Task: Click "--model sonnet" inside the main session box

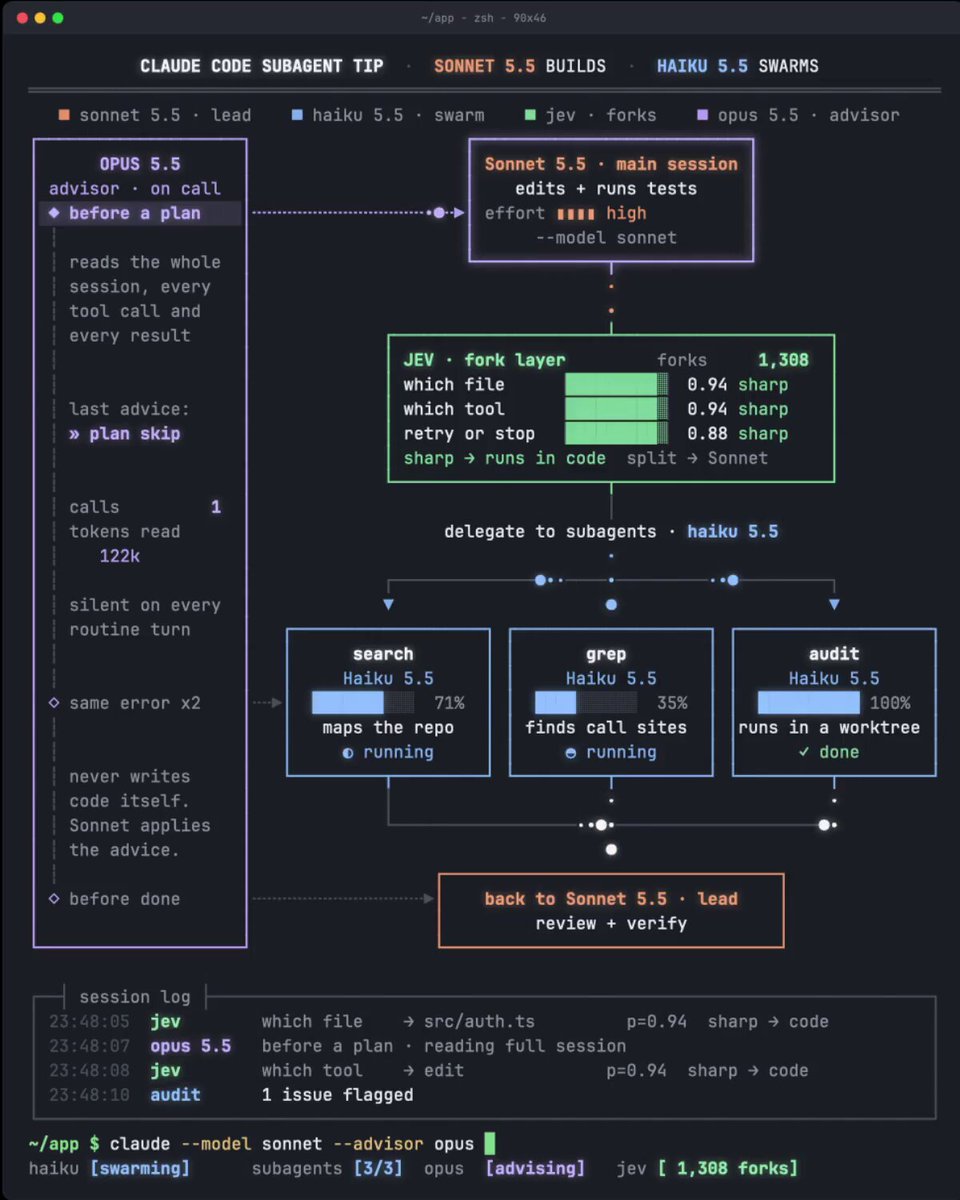Action: pyautogui.click(x=606, y=238)
